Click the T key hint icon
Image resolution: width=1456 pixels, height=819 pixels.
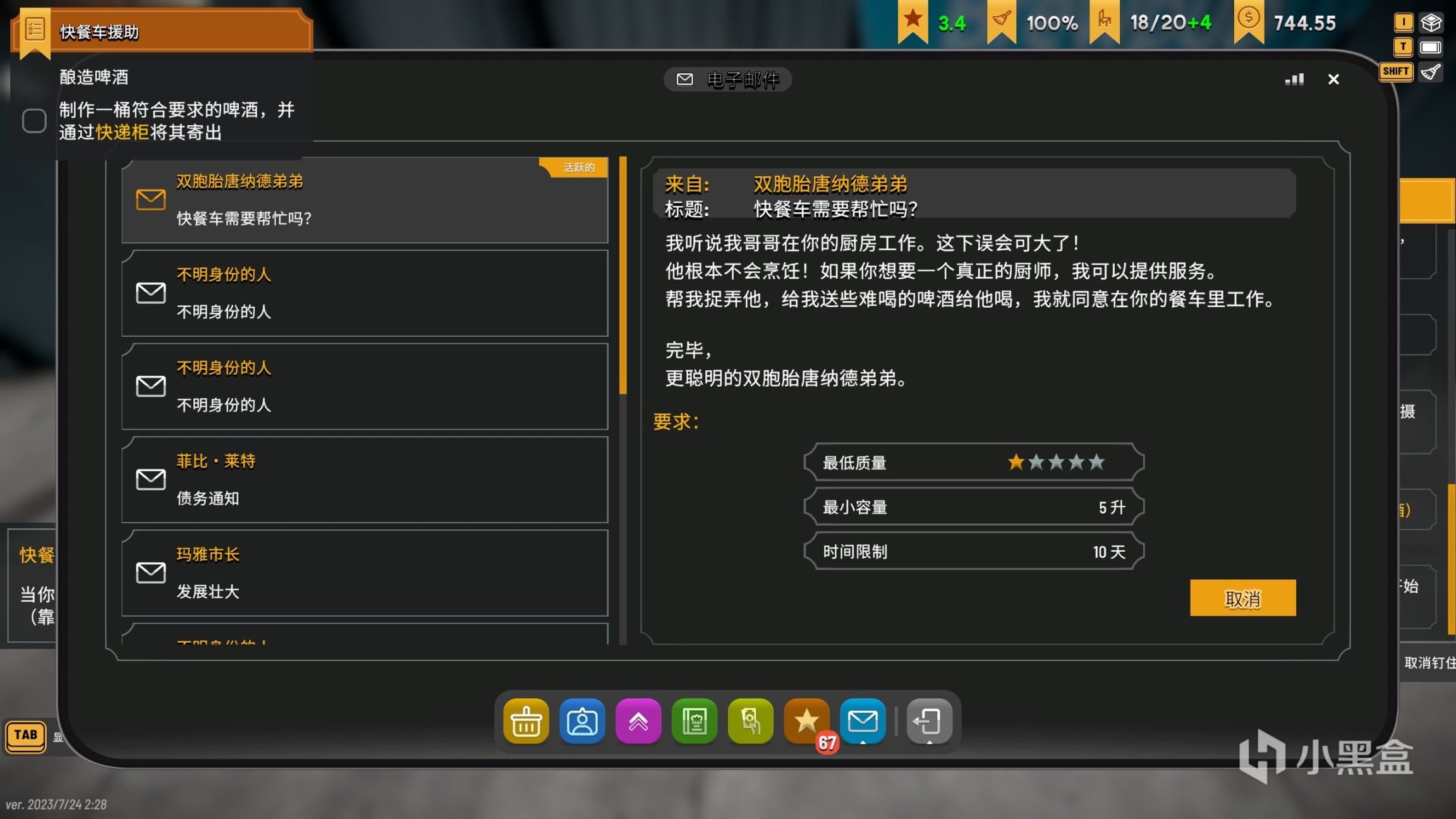[1404, 47]
